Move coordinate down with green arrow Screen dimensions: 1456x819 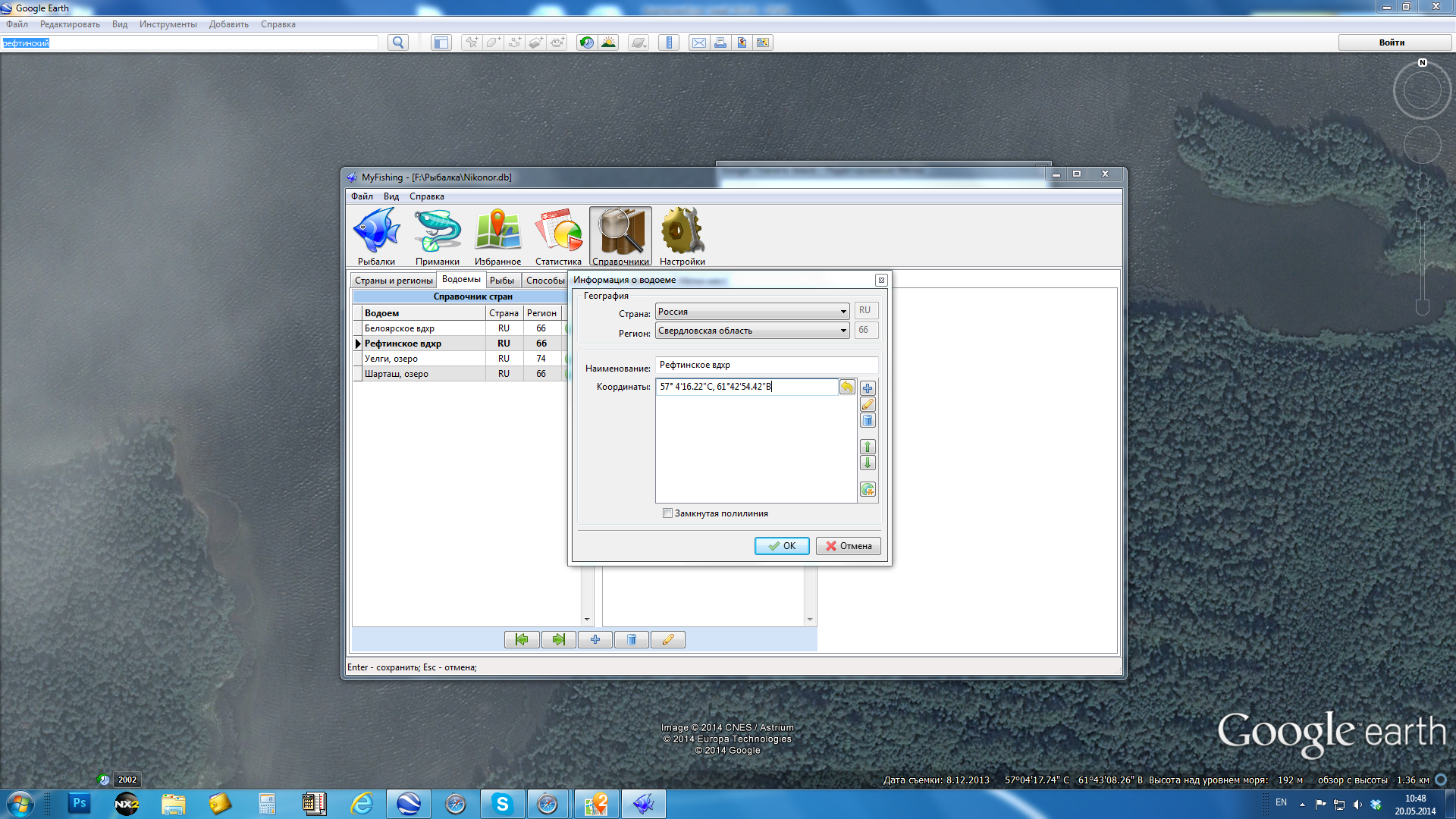click(x=868, y=463)
